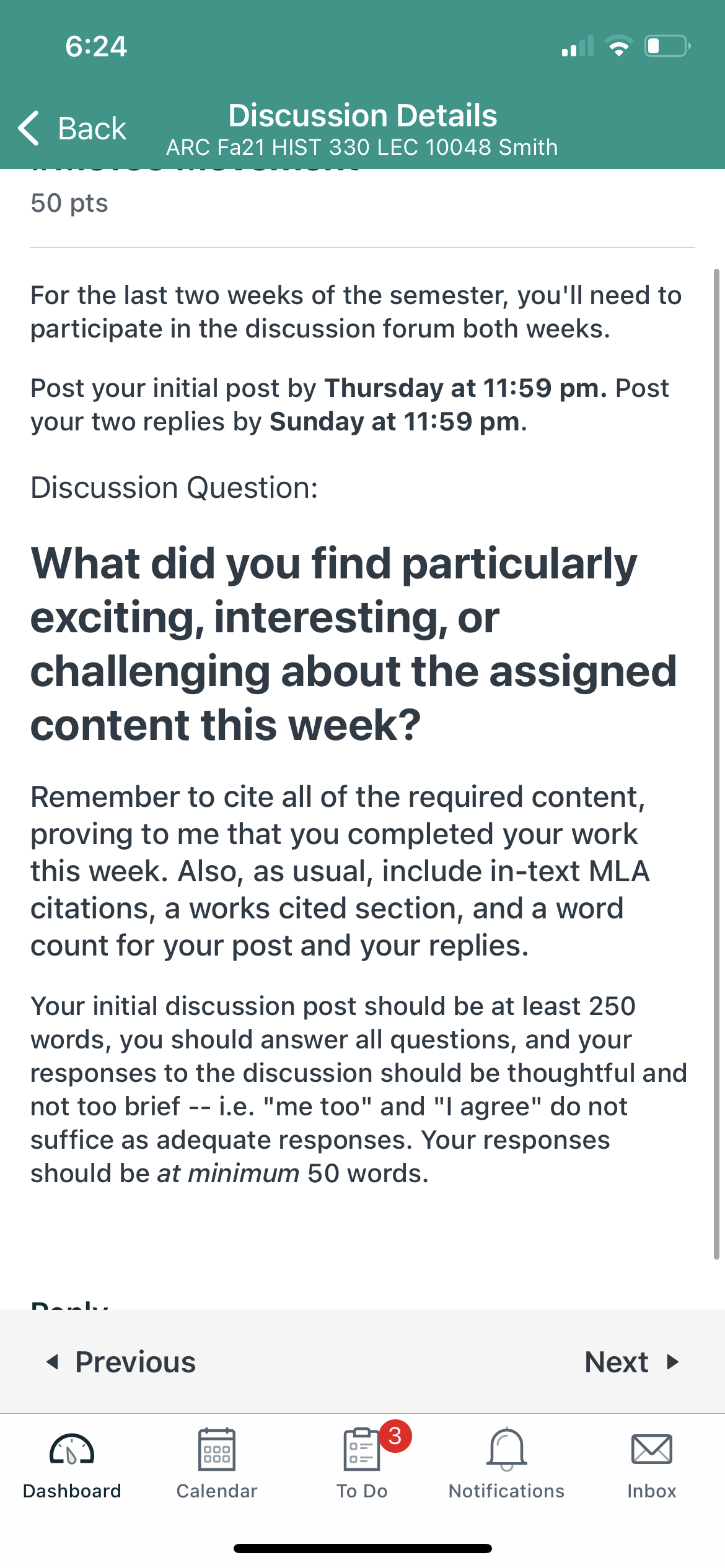Open the Inbox envelope icon
The image size is (725, 1568).
click(652, 1449)
